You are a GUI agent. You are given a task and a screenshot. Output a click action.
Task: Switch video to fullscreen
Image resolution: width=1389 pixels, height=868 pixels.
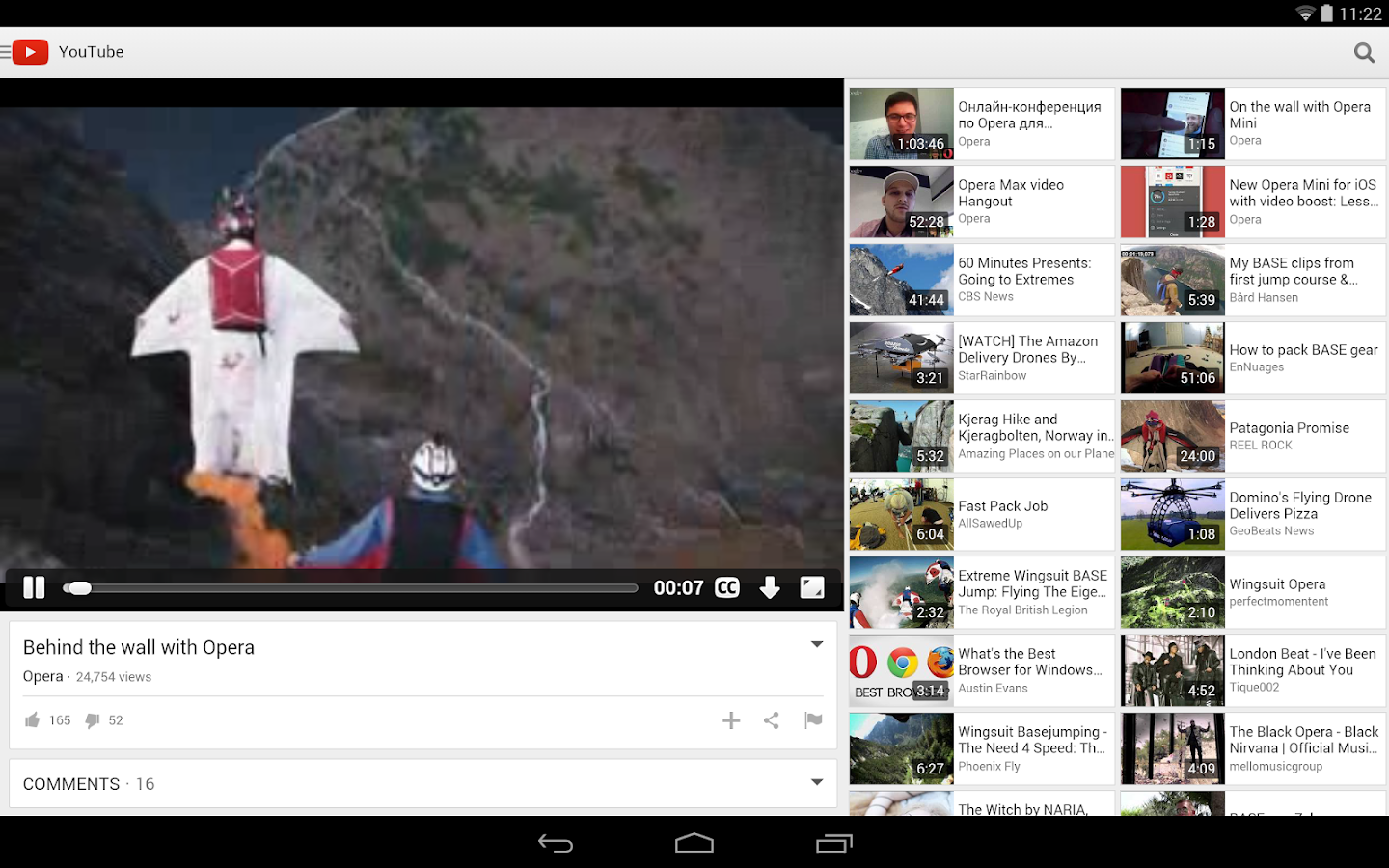tap(812, 587)
